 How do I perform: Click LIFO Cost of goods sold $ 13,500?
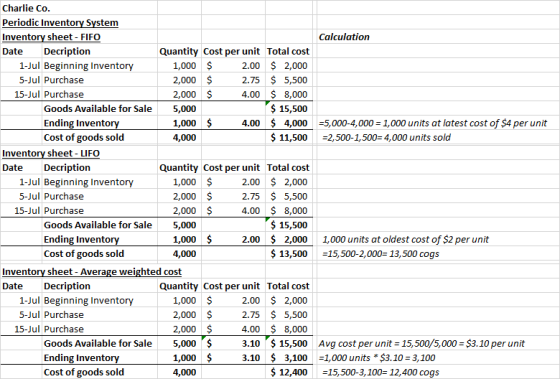click(x=289, y=254)
